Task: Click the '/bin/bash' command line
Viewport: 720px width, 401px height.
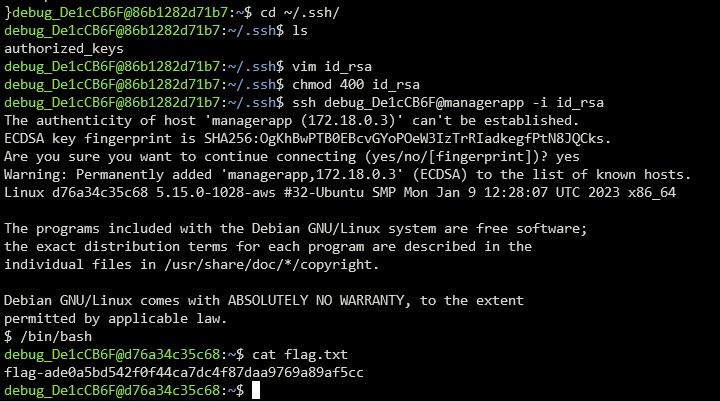Action: tap(48, 337)
